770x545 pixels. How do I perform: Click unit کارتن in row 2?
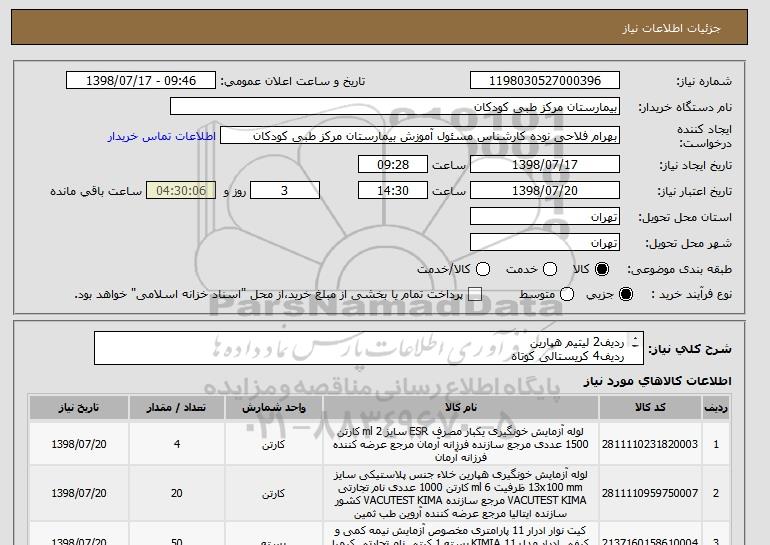[274, 494]
